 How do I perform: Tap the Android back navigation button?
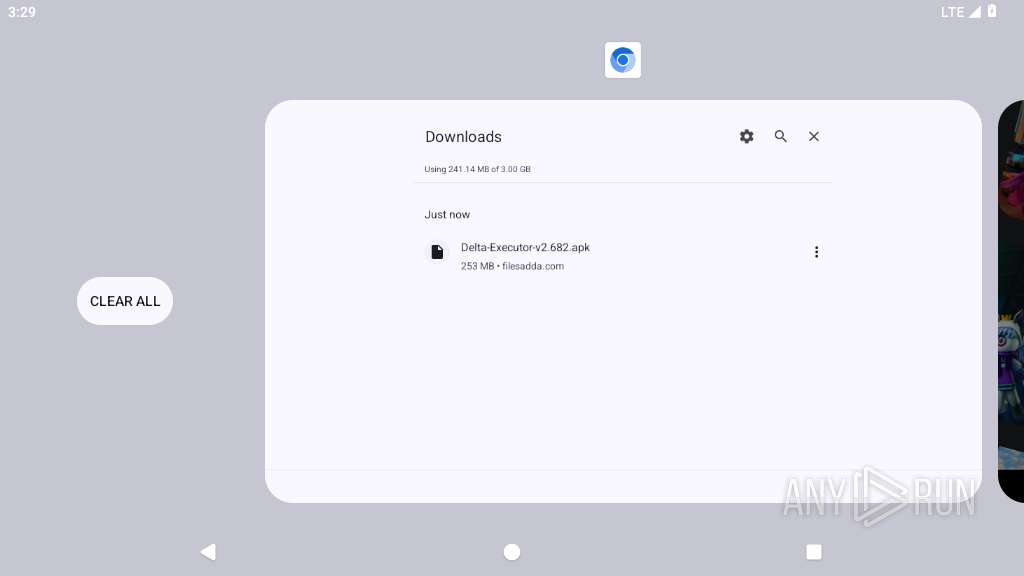coord(208,552)
